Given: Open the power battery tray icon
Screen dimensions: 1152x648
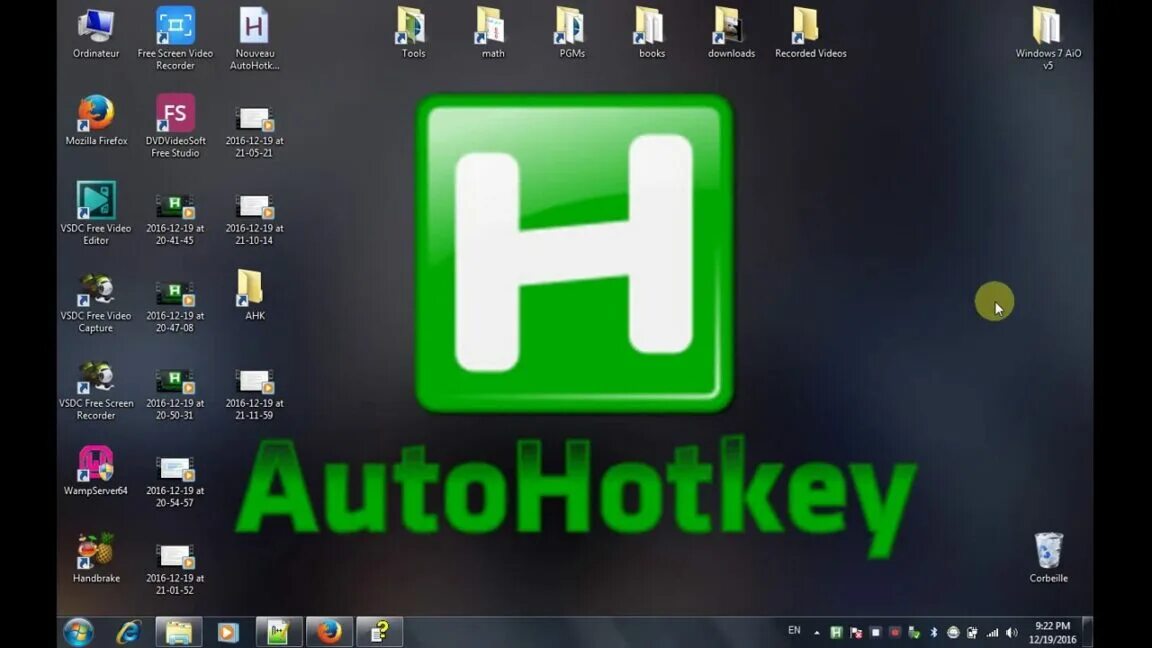Looking at the screenshot, I should pos(973,633).
